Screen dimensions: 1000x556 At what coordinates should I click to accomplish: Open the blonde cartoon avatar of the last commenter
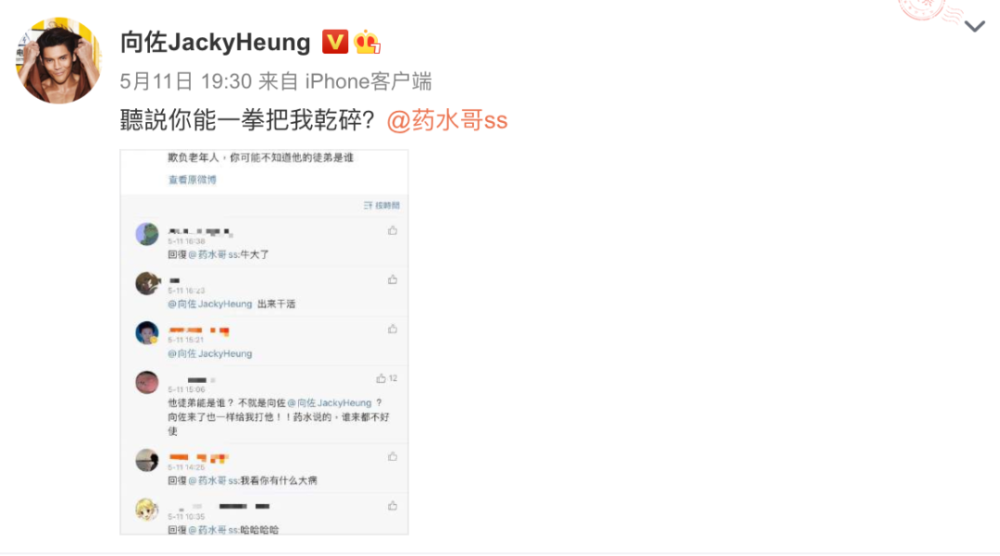[x=147, y=509]
